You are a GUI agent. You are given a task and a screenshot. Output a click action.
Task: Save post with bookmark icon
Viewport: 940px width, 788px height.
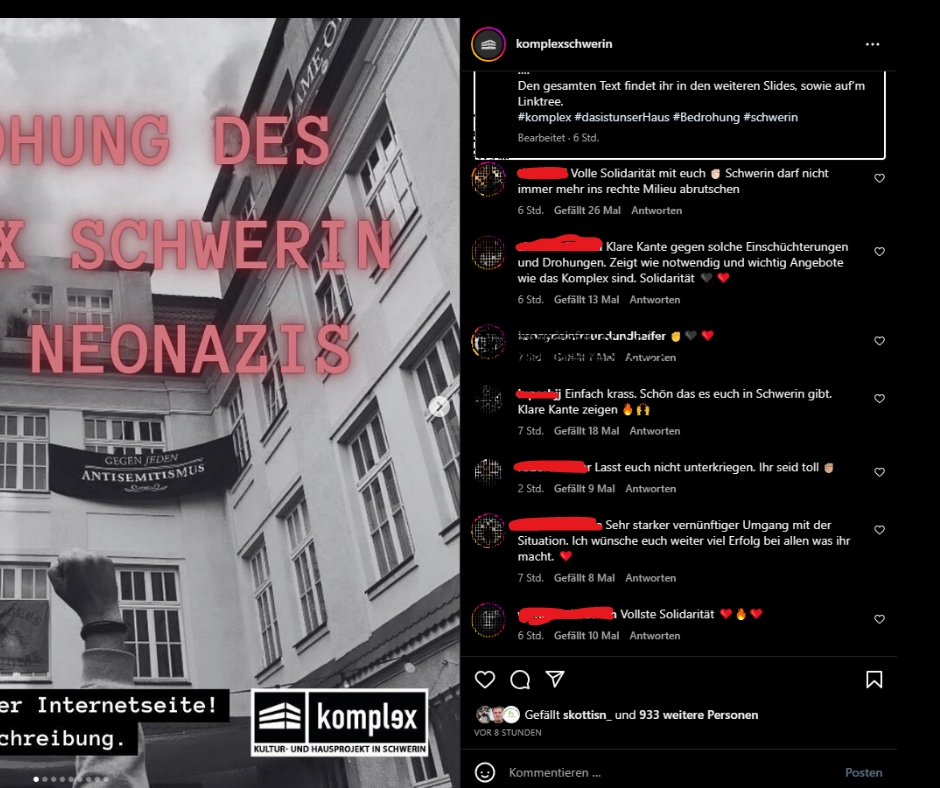[x=874, y=679]
